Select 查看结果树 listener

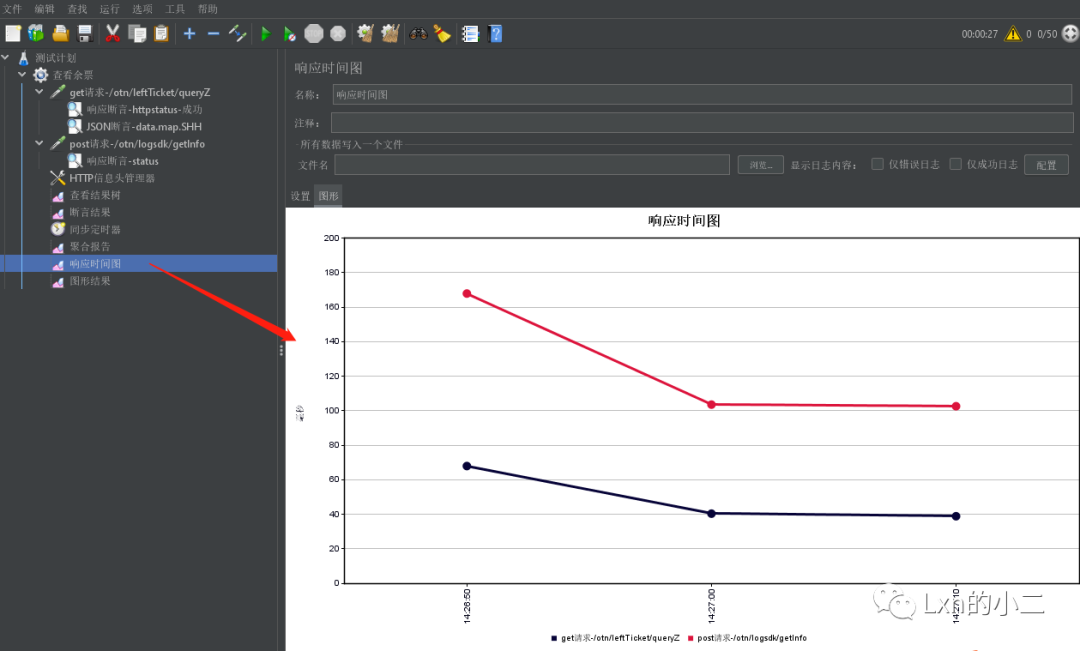[95, 195]
